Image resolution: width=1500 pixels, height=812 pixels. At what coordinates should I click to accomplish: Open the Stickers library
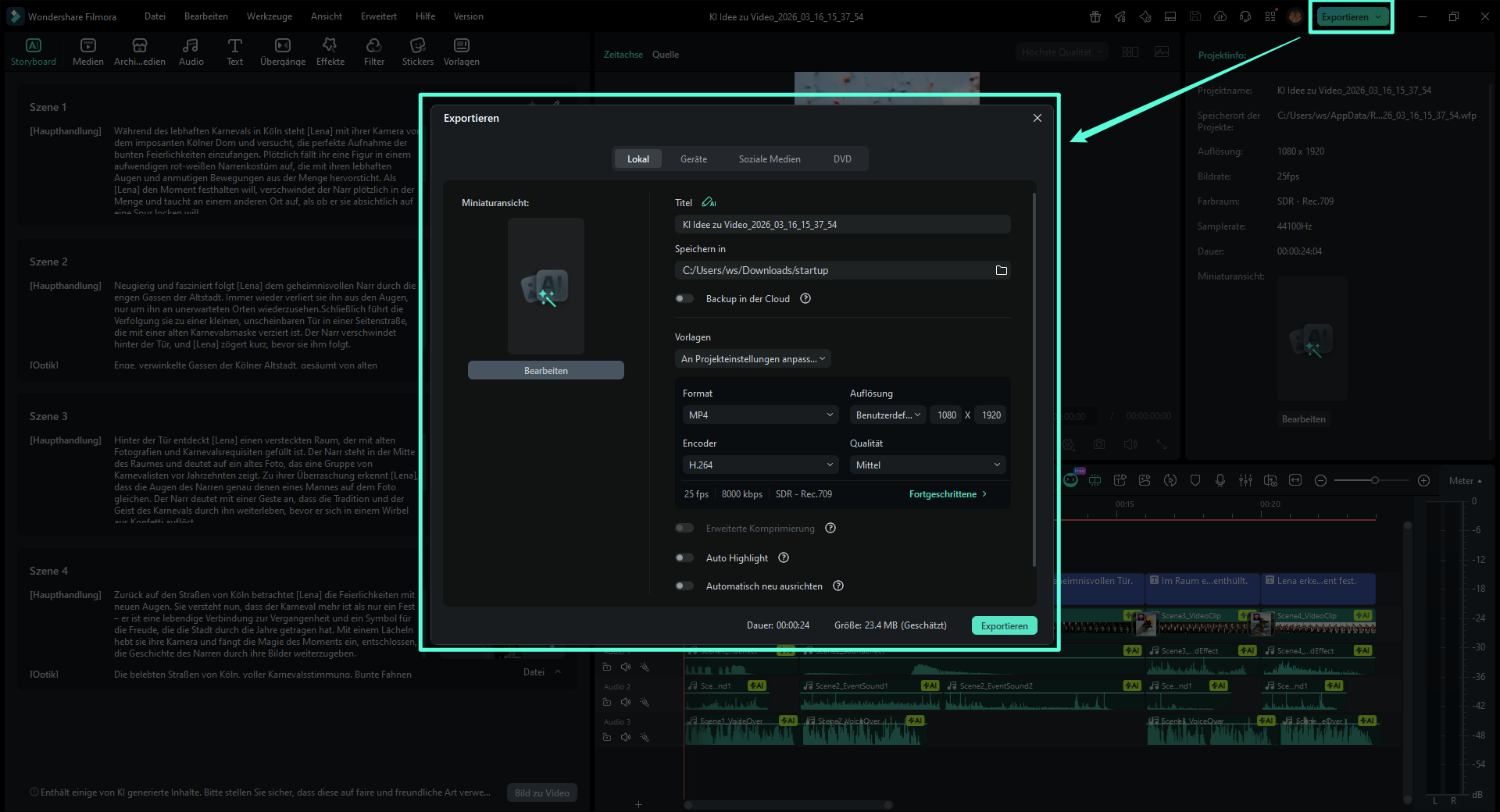pyautogui.click(x=417, y=52)
